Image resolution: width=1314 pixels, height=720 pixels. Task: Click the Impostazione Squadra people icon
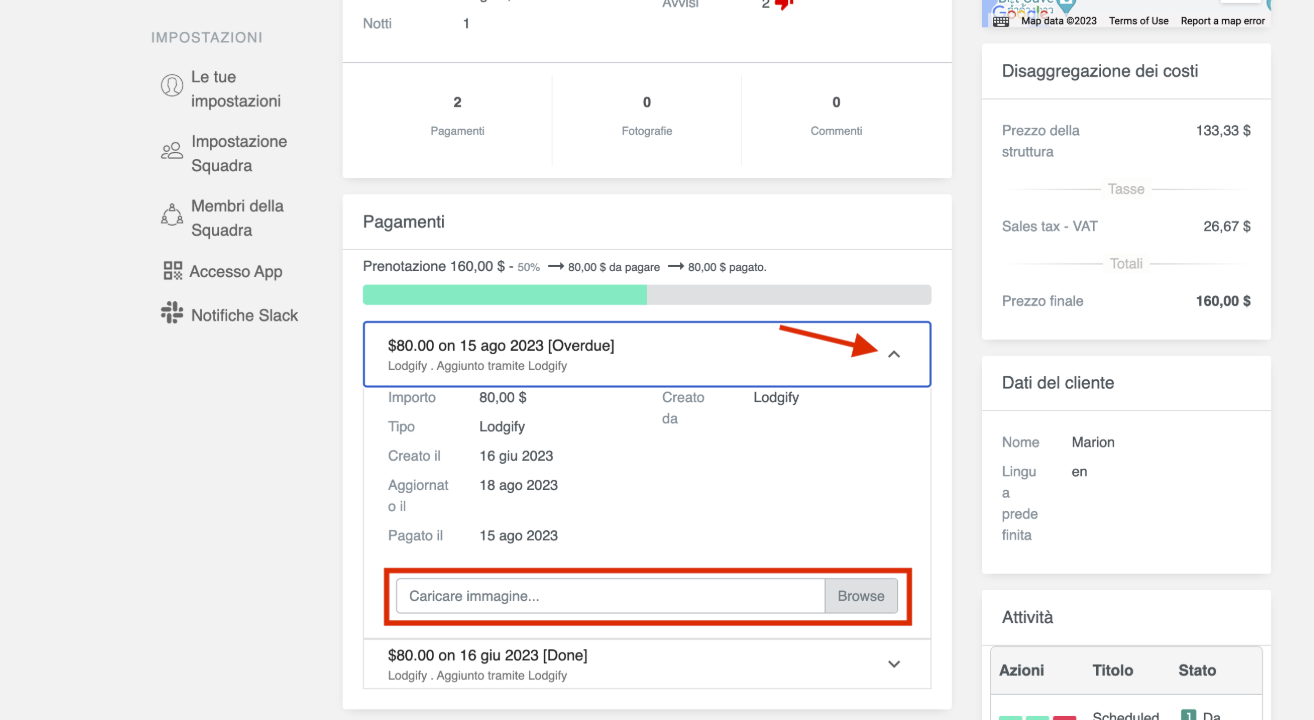172,152
